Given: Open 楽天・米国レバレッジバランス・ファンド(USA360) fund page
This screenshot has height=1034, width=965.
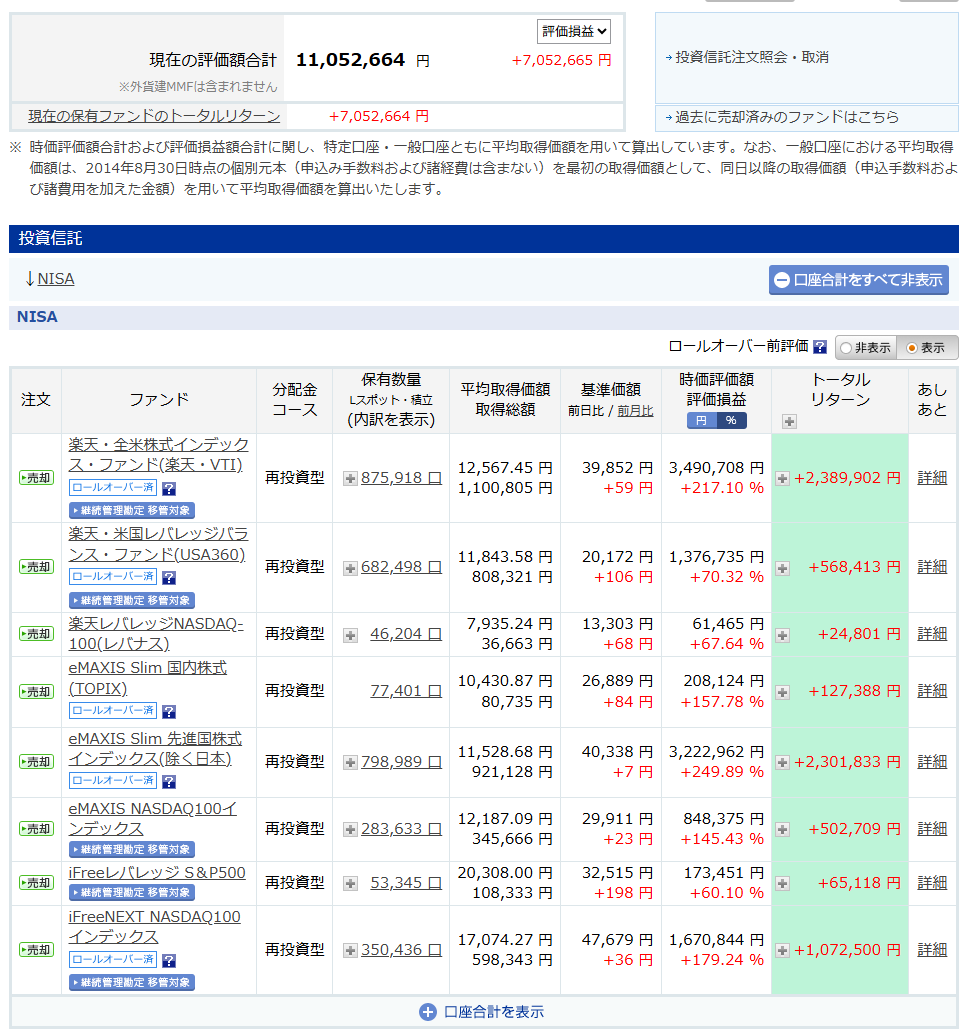Looking at the screenshot, I should [x=158, y=544].
